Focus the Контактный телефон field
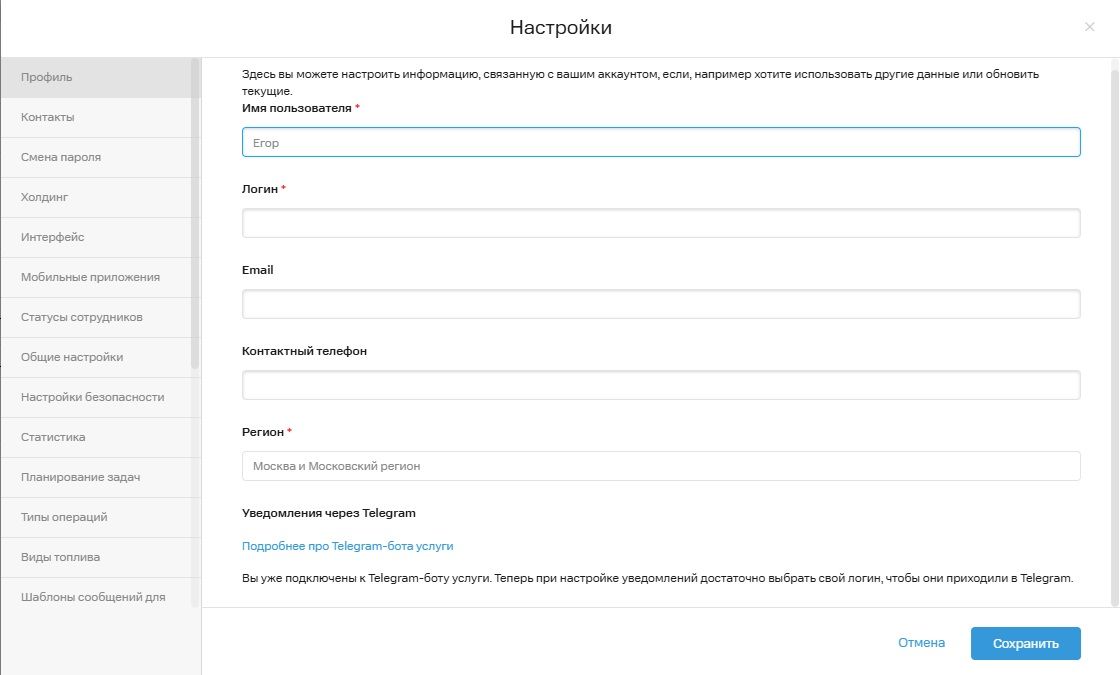Viewport: 1120px width, 675px height. 660,385
